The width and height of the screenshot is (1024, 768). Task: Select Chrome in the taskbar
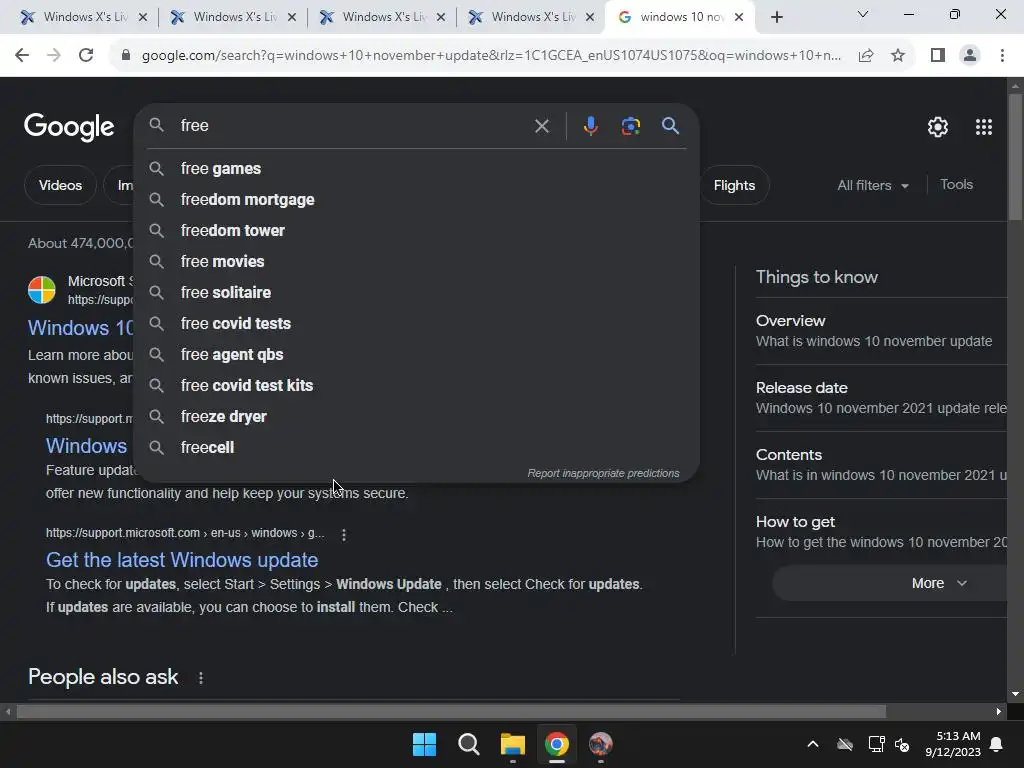tap(556, 744)
